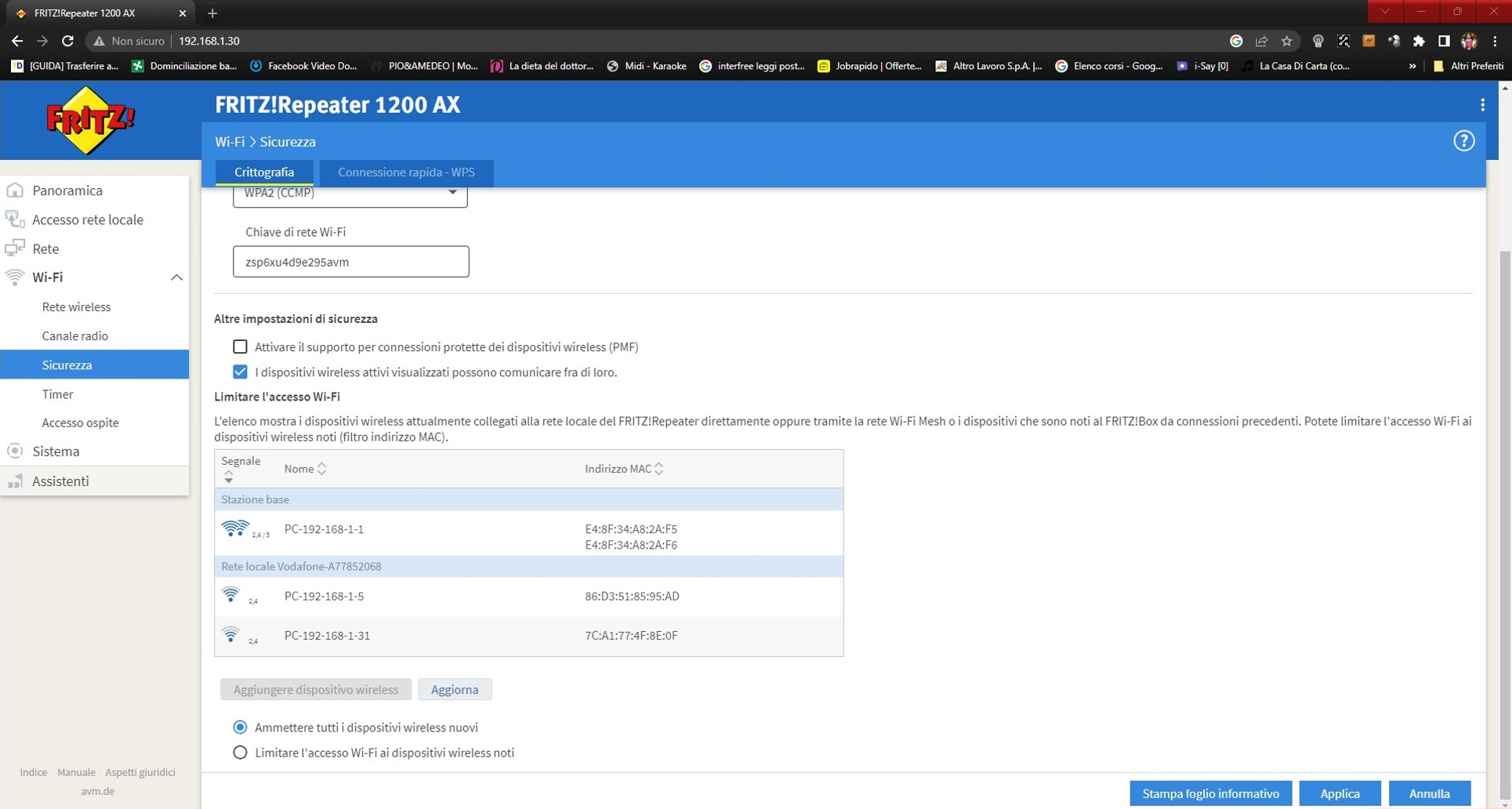Click Aggiungere dispositivo wireless button

(x=316, y=690)
